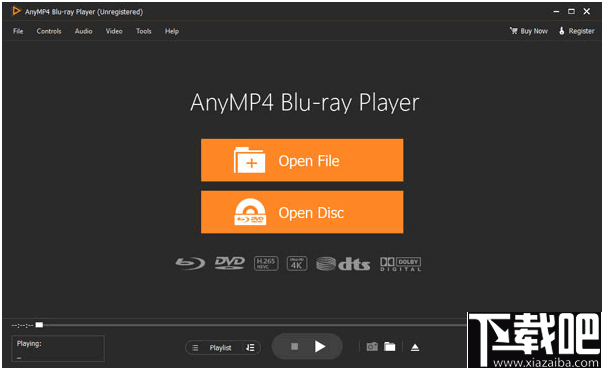The width and height of the screenshot is (603, 368).
Task: Start playback with the play button
Action: point(320,346)
